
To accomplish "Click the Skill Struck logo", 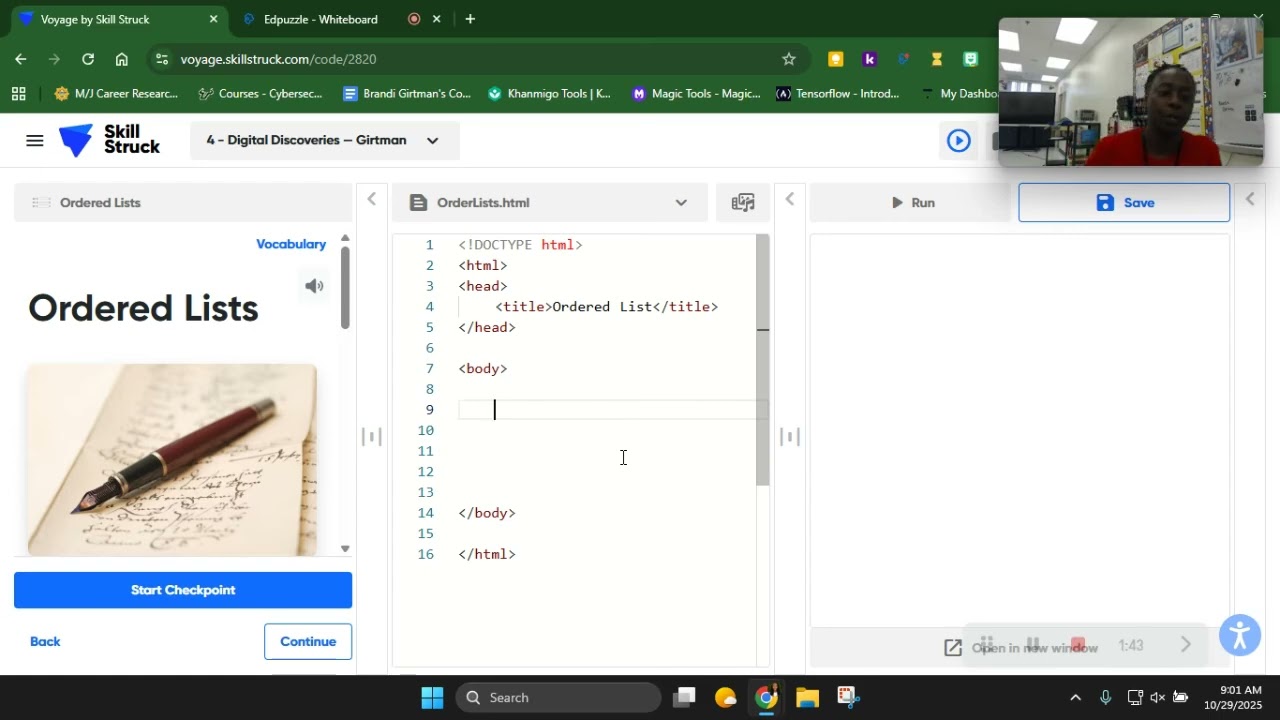I will click(109, 140).
